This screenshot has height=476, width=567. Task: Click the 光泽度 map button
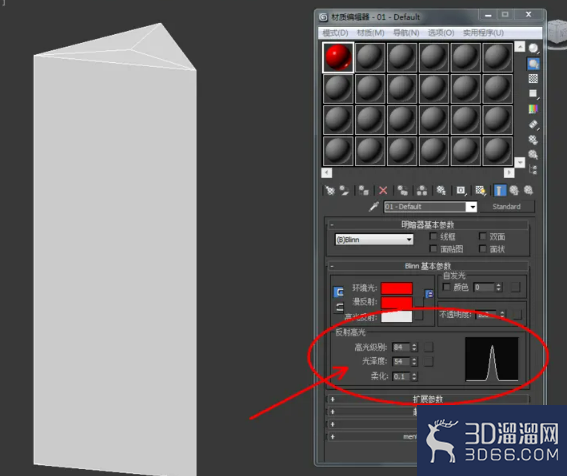coord(429,361)
